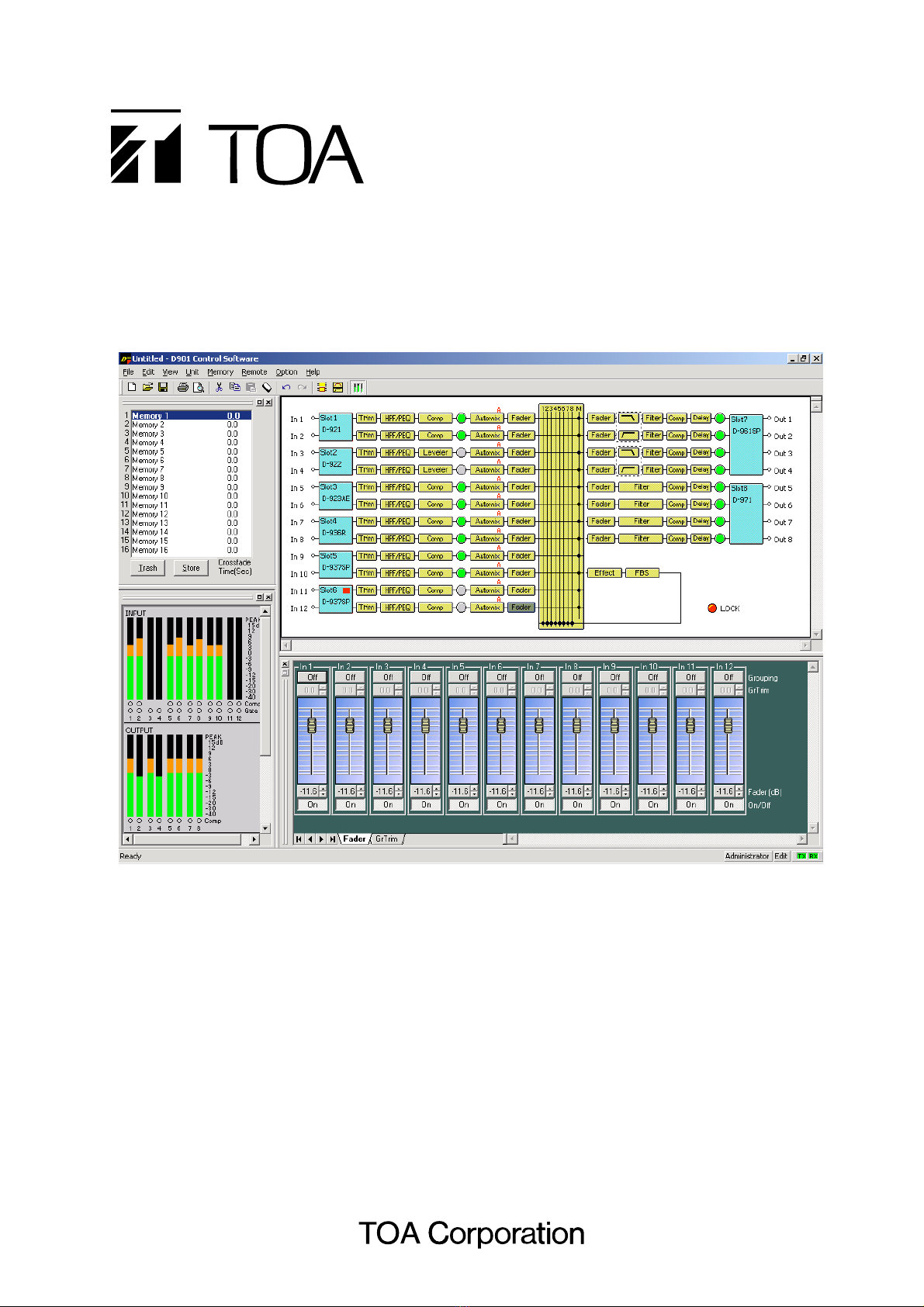Screen dimensions: 924x1307
Task: Click the In 3 fader slider knob
Action: [388, 726]
